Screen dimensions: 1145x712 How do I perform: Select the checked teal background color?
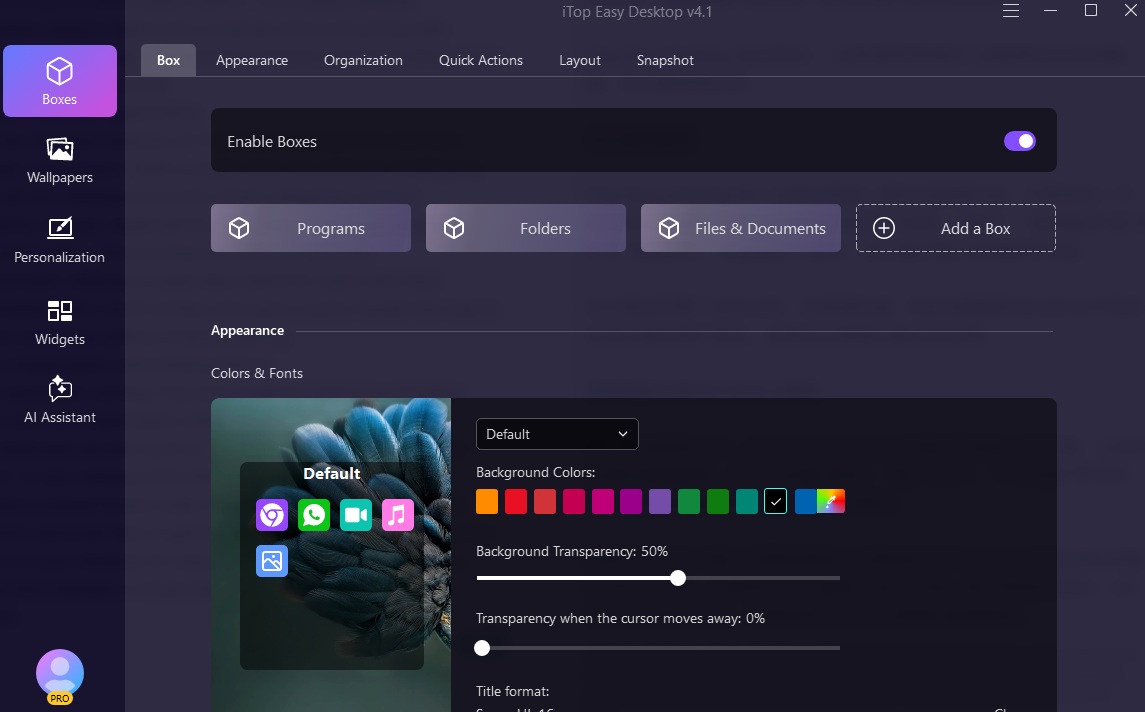(x=775, y=501)
